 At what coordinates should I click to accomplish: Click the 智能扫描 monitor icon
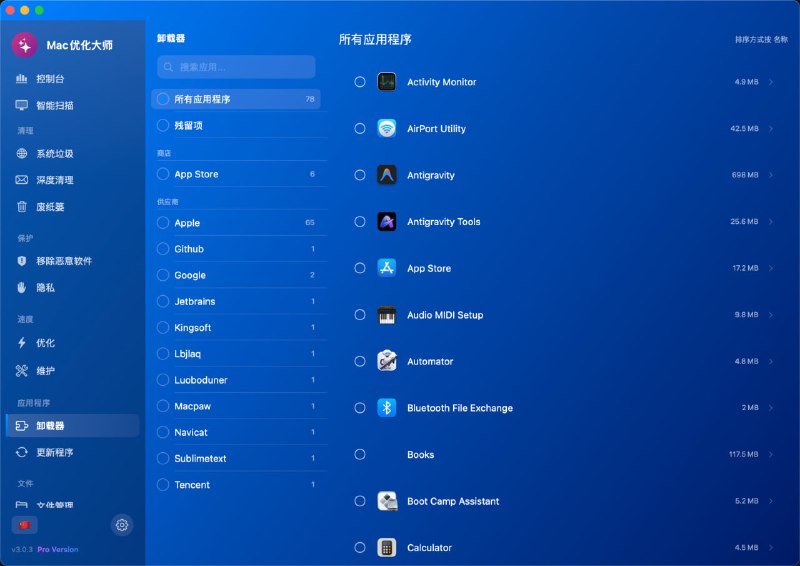[21, 105]
